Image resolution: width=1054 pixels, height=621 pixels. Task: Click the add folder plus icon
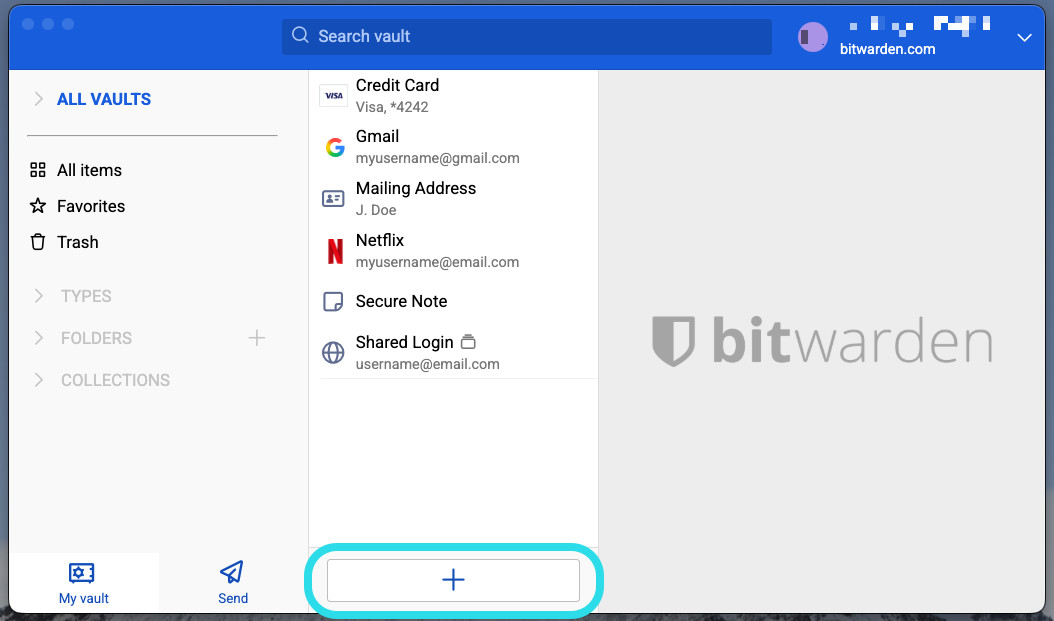tap(257, 338)
